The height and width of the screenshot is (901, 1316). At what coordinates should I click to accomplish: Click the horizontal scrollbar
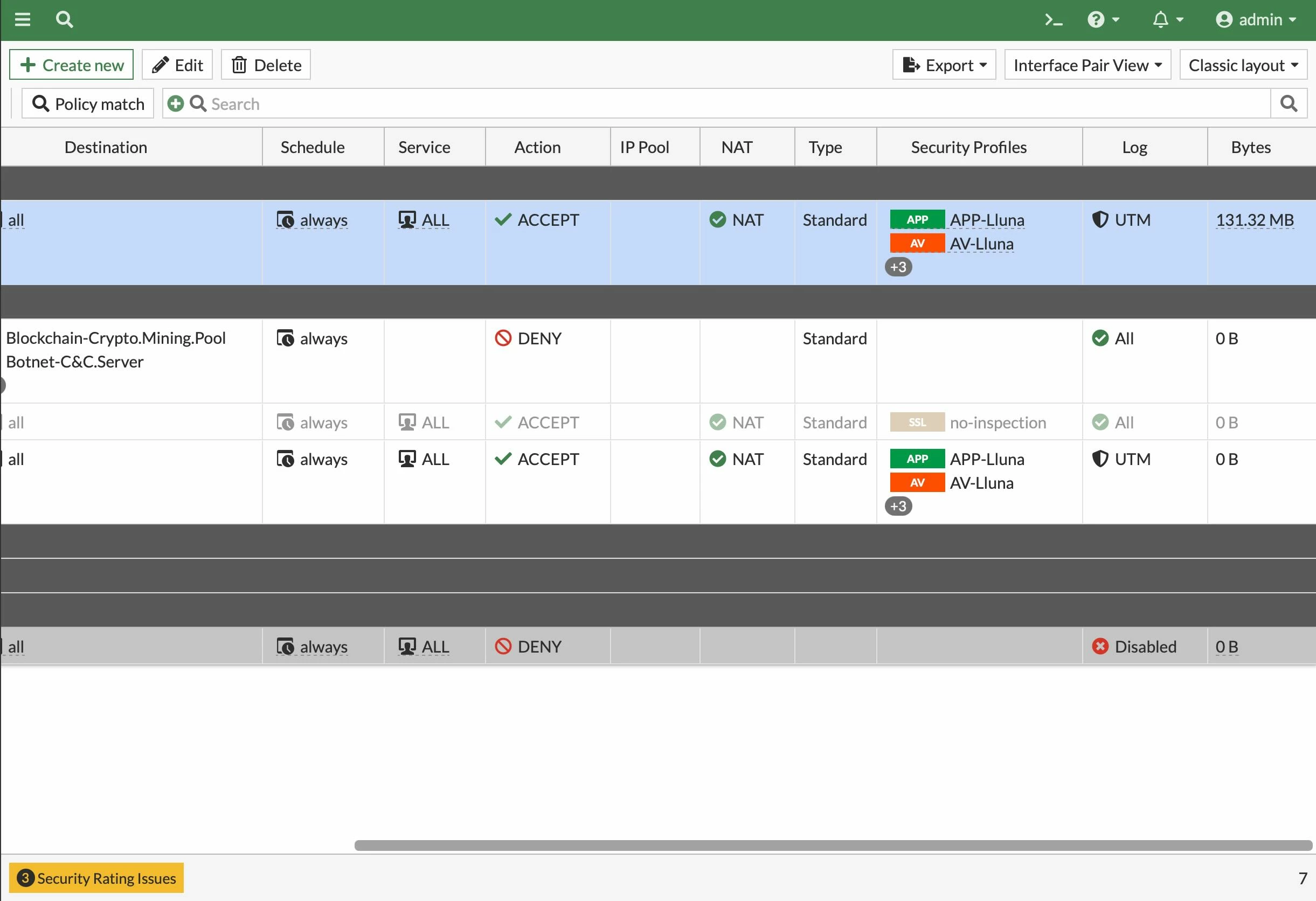[x=833, y=845]
